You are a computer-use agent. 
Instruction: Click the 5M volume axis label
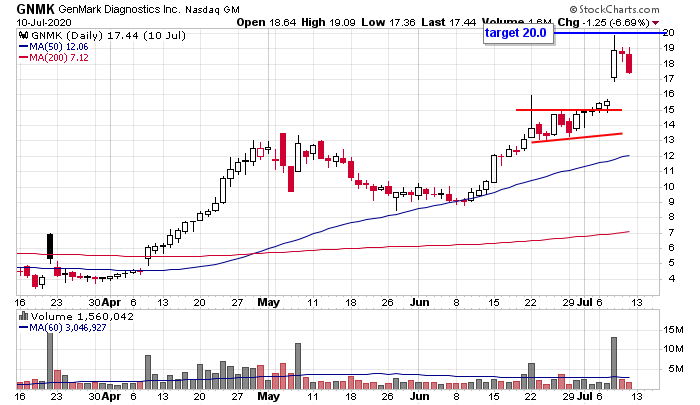pos(676,369)
